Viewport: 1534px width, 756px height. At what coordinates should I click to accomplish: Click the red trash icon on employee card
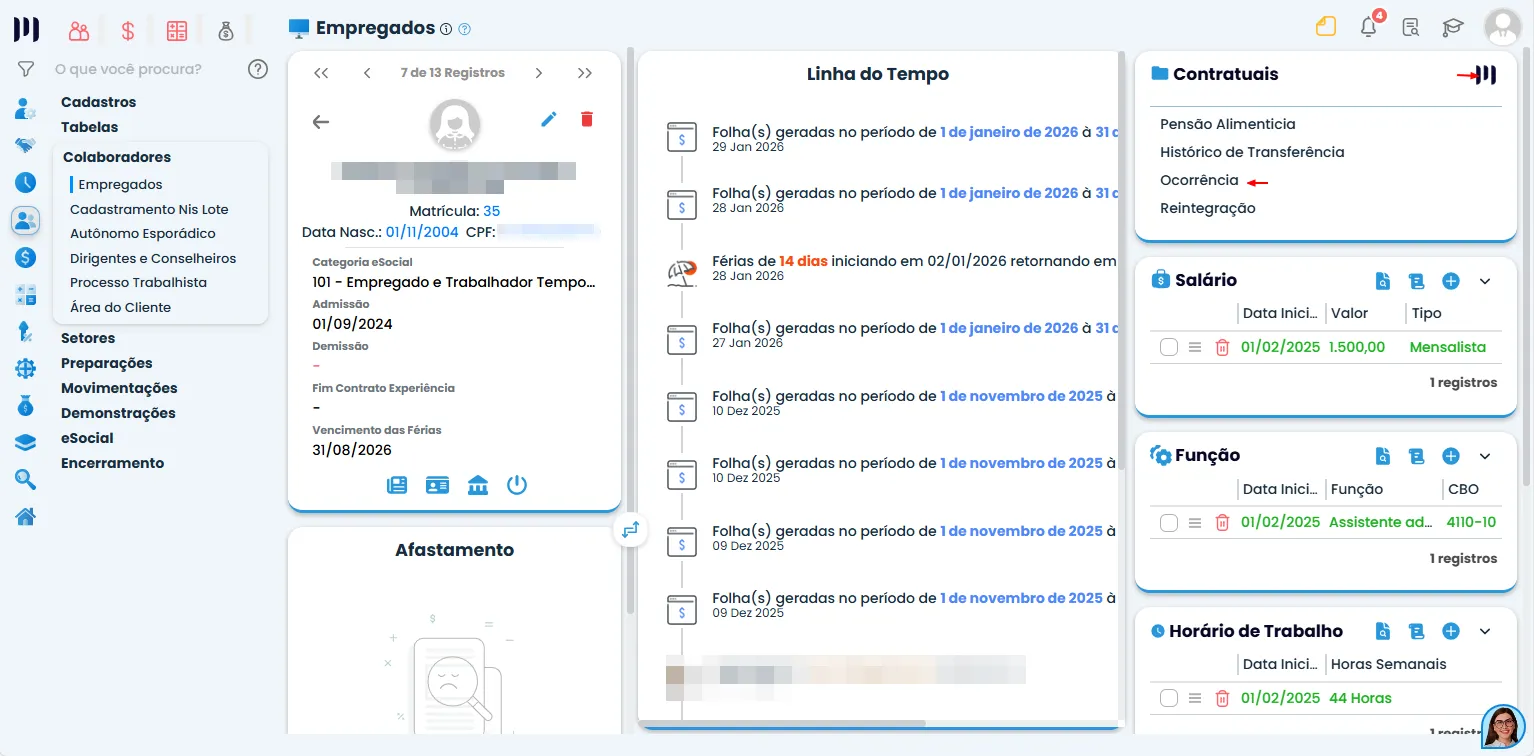pos(586,120)
